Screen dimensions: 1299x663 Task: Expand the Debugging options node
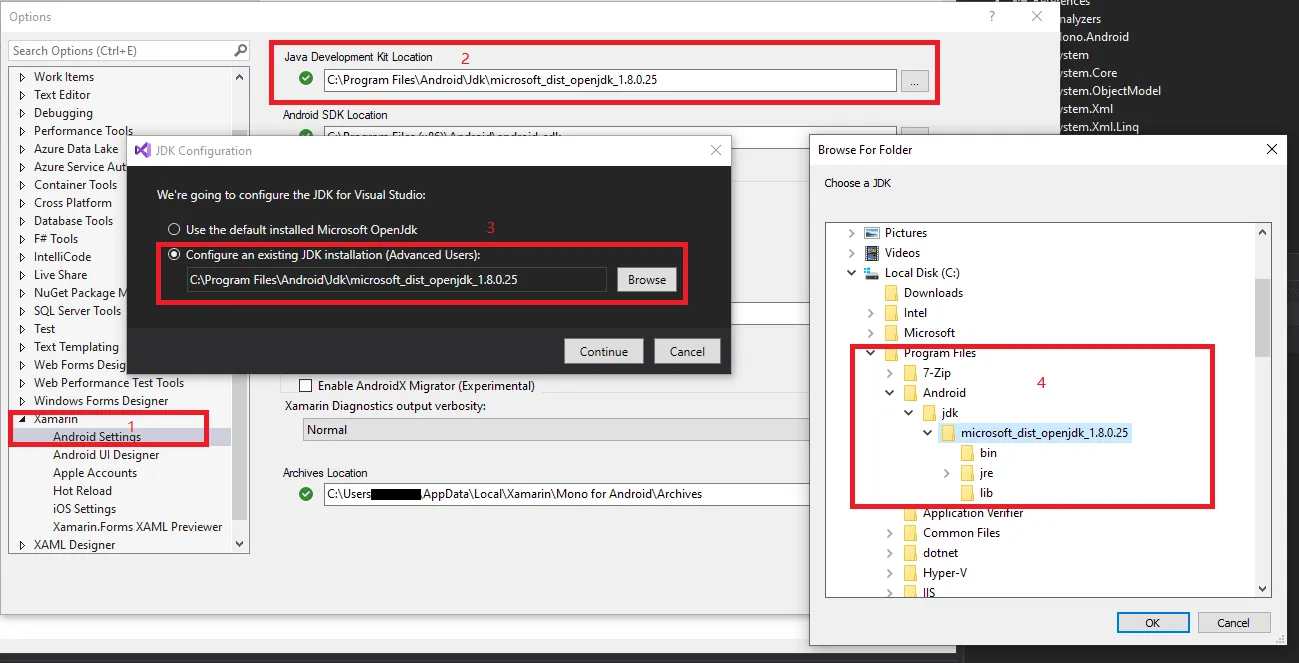(23, 113)
